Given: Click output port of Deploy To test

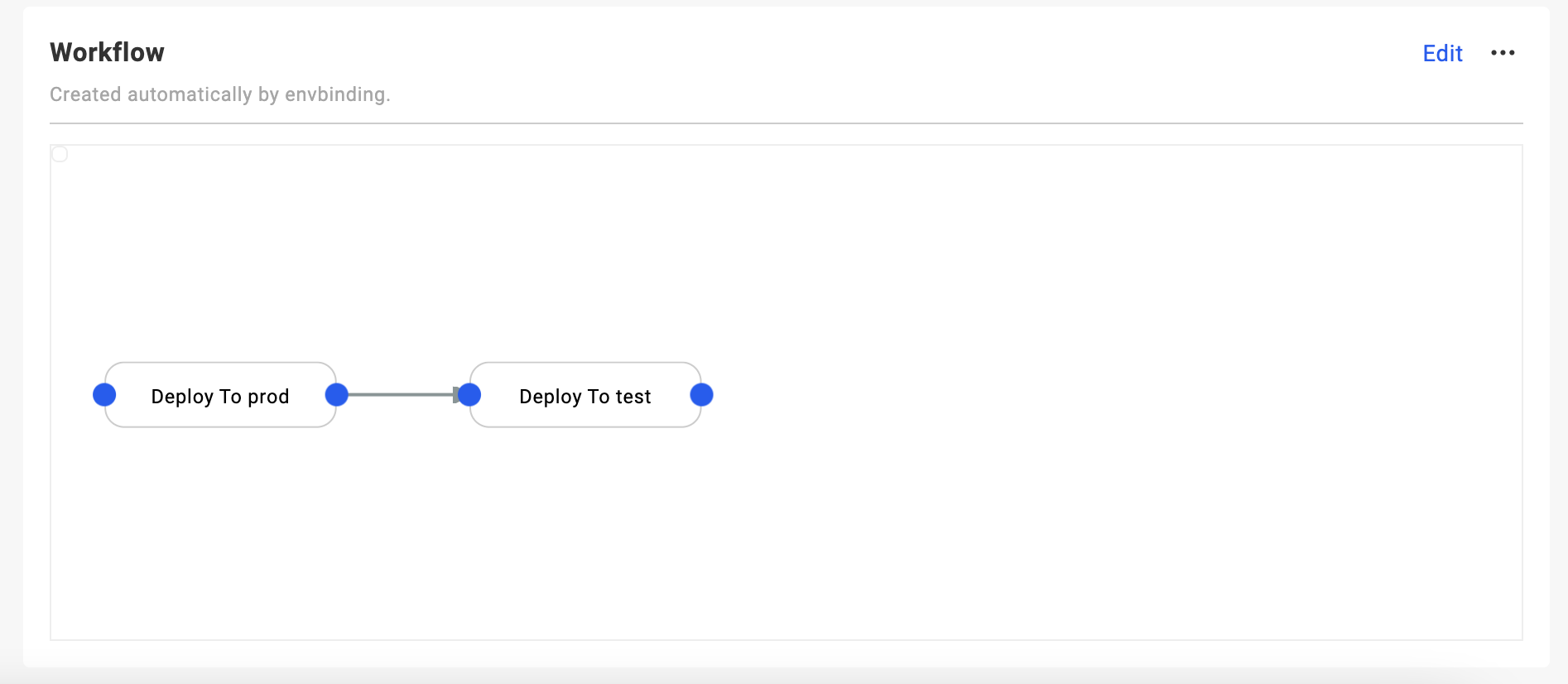Looking at the screenshot, I should click(x=701, y=395).
